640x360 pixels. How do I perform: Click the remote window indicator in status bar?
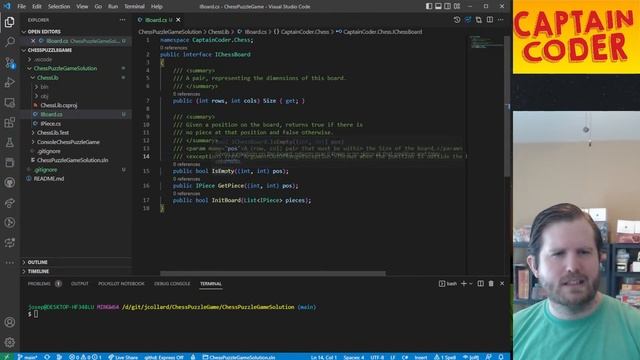point(7,357)
